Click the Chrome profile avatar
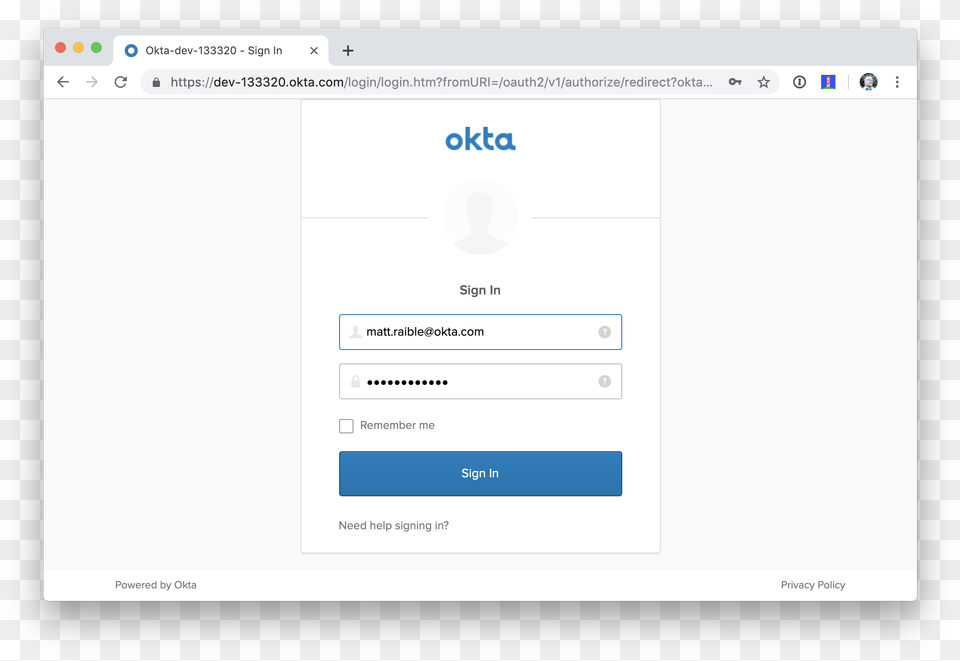Viewport: 960px width, 661px height. tap(867, 82)
